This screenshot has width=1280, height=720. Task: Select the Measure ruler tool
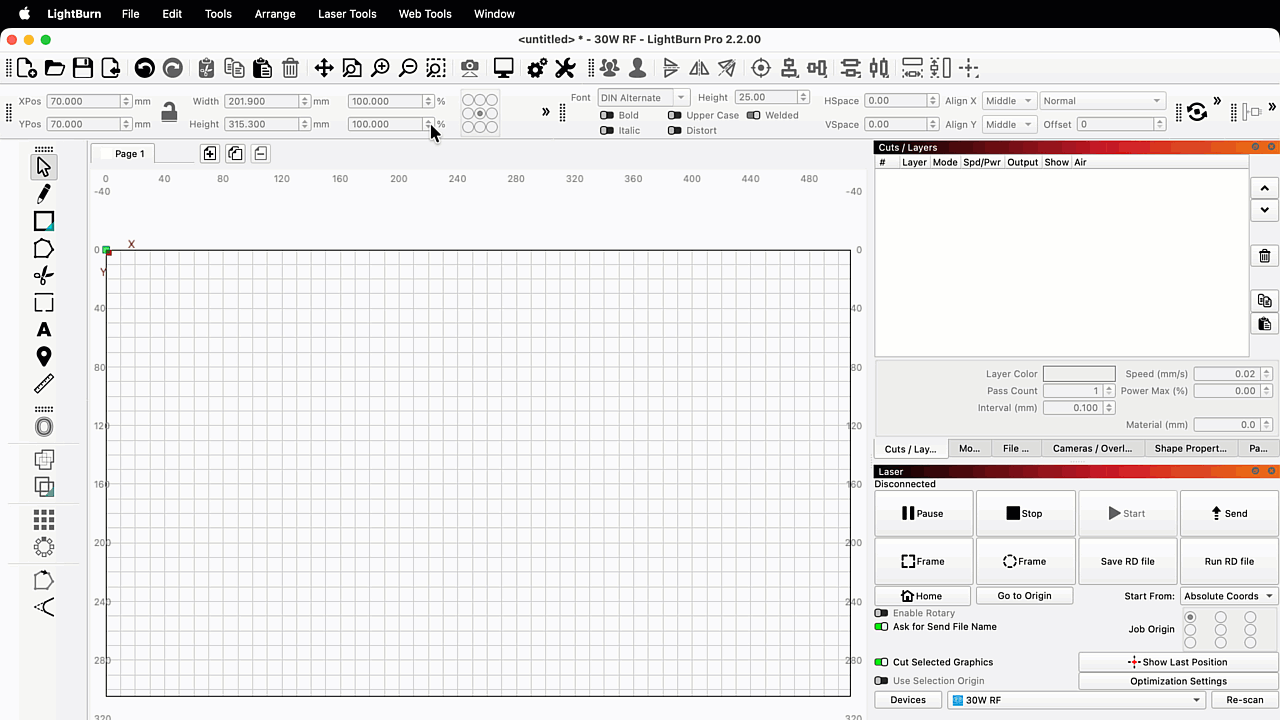point(44,384)
